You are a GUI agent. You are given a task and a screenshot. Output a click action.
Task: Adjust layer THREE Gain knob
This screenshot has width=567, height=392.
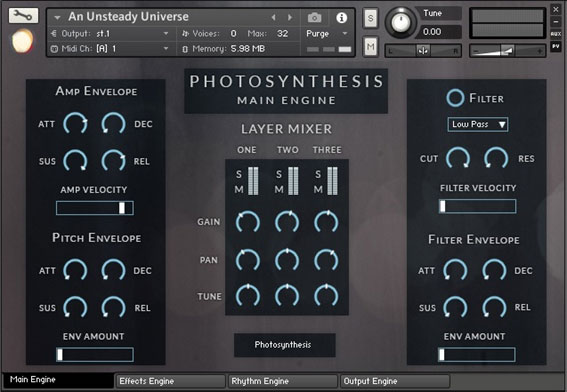pyautogui.click(x=326, y=222)
